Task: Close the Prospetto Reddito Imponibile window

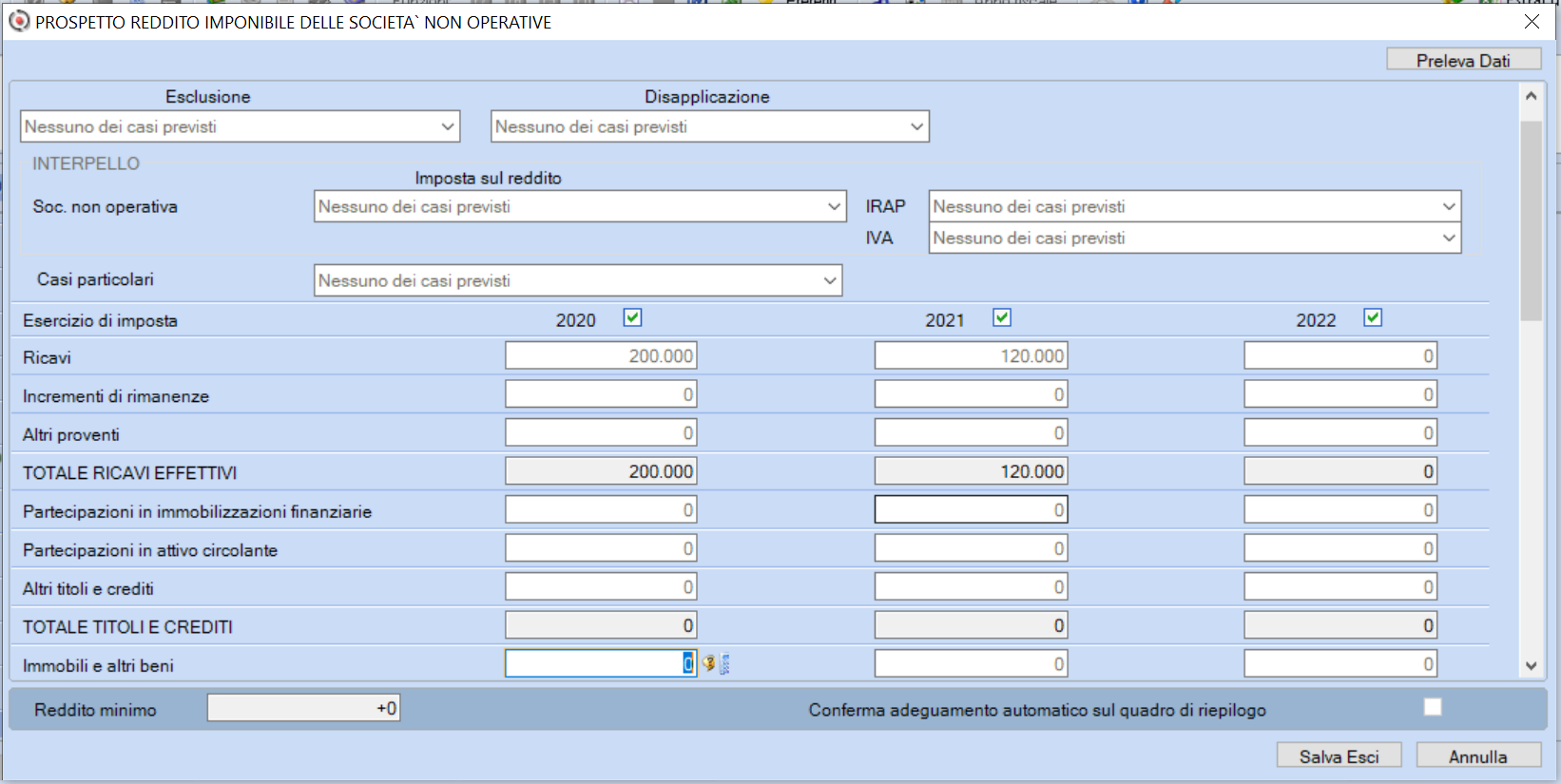Action: 1532,21
